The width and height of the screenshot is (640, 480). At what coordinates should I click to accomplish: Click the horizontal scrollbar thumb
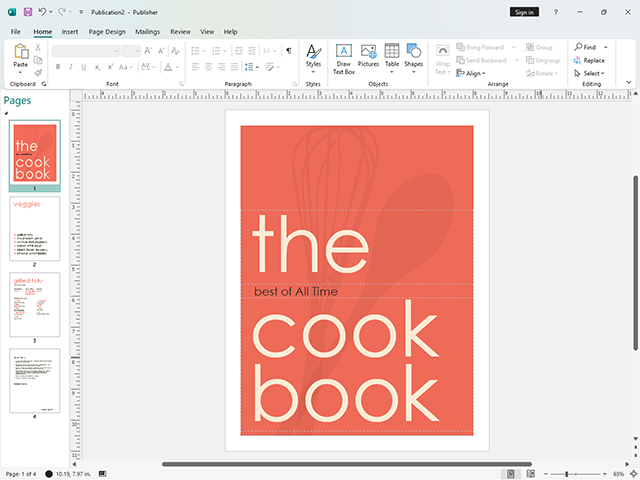tap(347, 464)
